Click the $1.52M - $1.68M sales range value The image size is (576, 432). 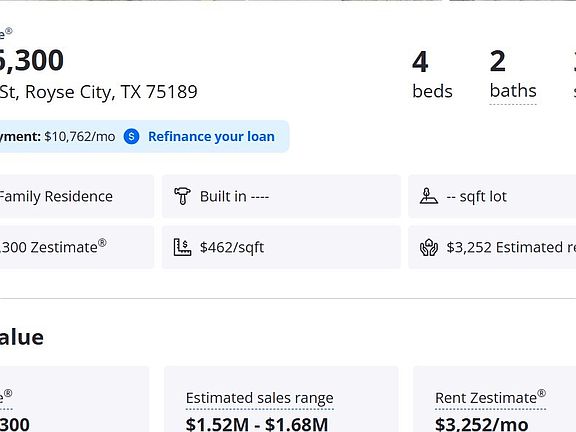point(257,424)
